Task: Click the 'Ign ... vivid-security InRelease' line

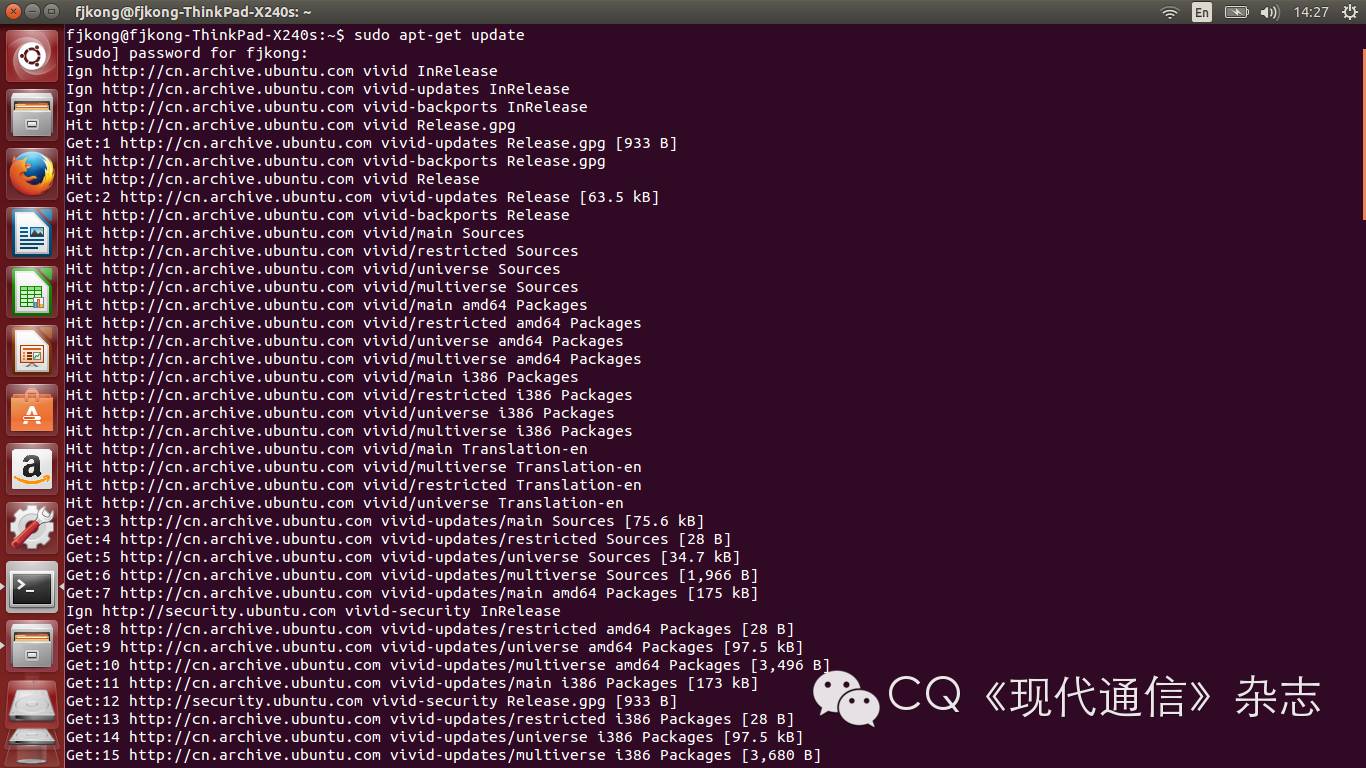Action: click(x=313, y=611)
